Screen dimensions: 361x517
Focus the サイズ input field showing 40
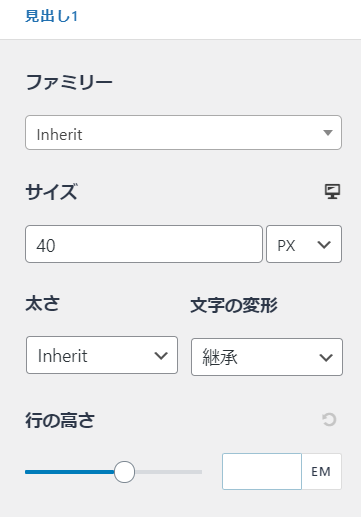(x=144, y=244)
